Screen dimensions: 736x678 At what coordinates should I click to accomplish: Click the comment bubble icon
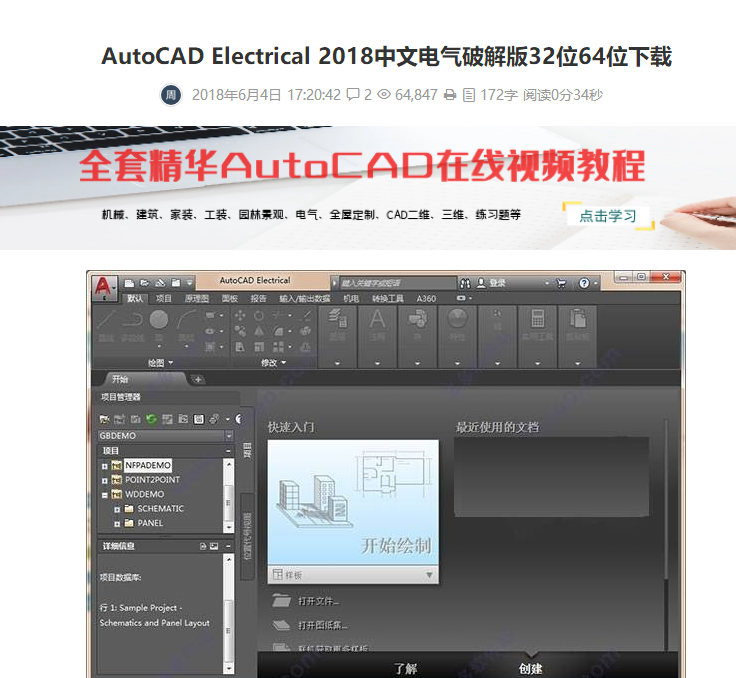click(352, 95)
